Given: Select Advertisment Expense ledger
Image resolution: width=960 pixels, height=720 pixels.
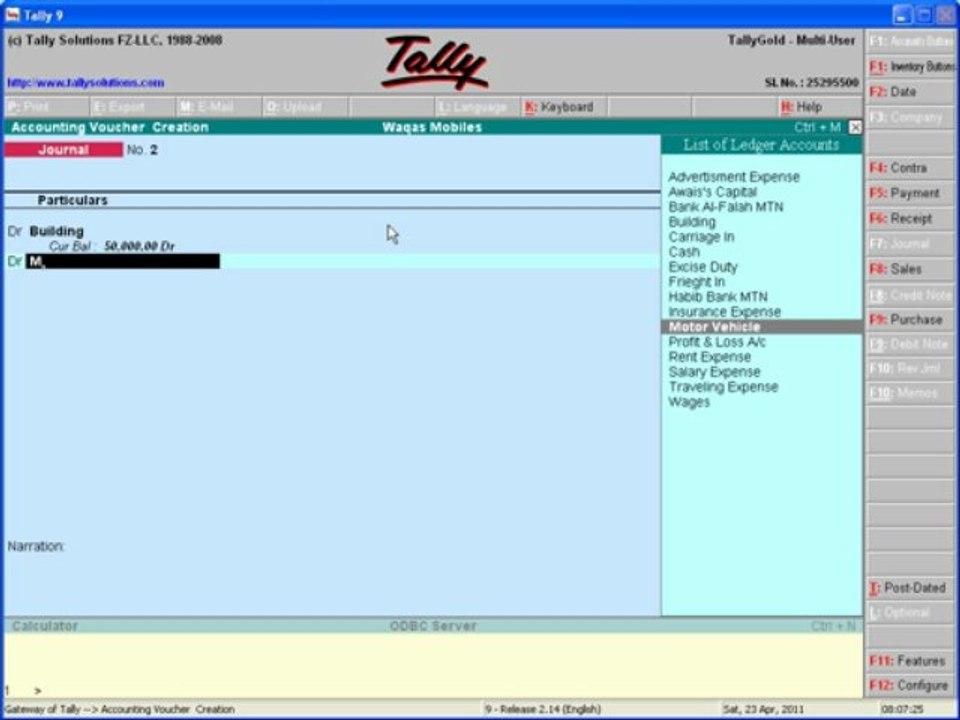Looking at the screenshot, I should 733,177.
